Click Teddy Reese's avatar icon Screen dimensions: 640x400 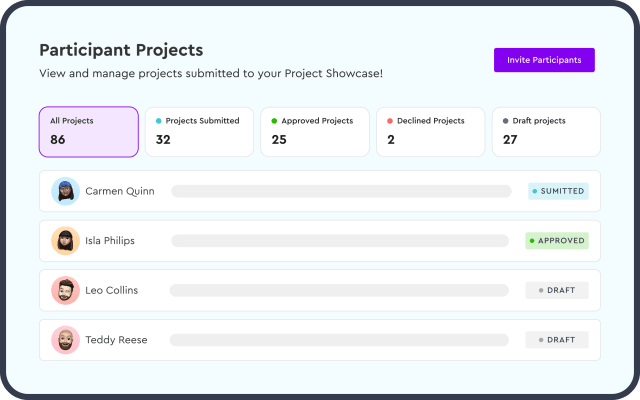coord(65,340)
